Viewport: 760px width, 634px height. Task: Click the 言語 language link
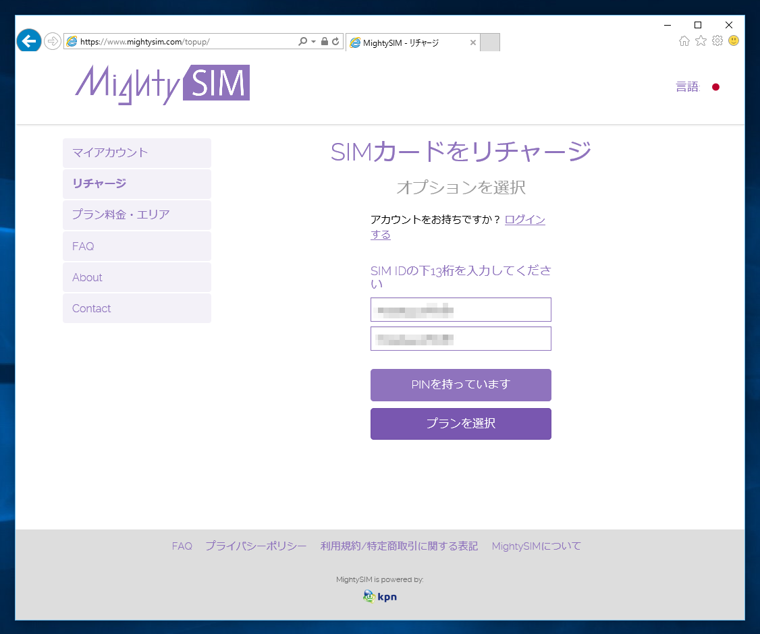pos(688,87)
